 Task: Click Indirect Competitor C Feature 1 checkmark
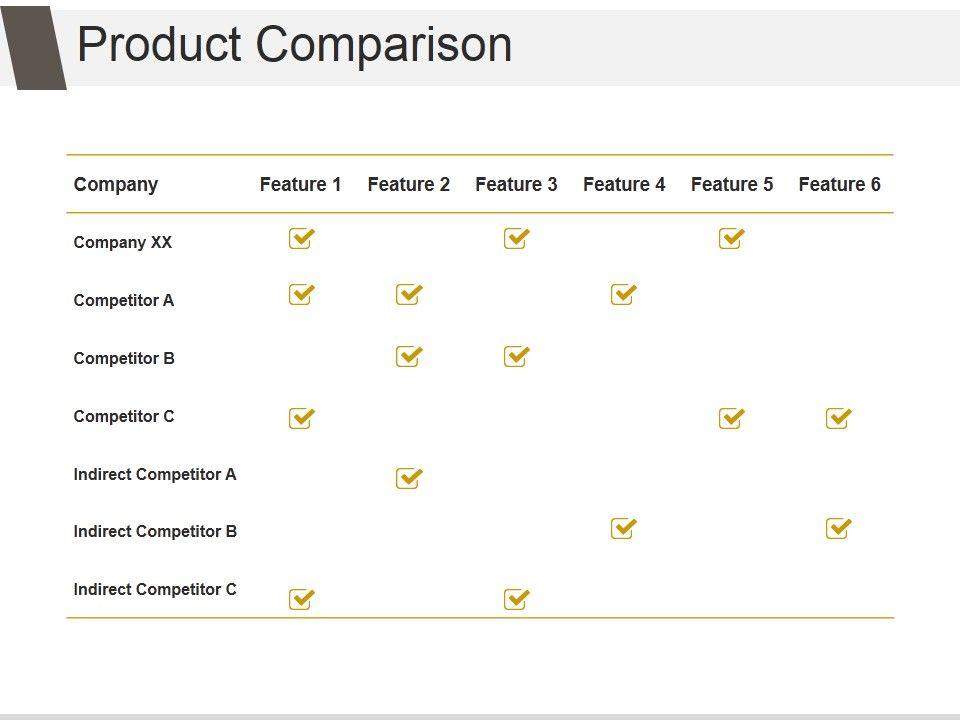pyautogui.click(x=300, y=600)
